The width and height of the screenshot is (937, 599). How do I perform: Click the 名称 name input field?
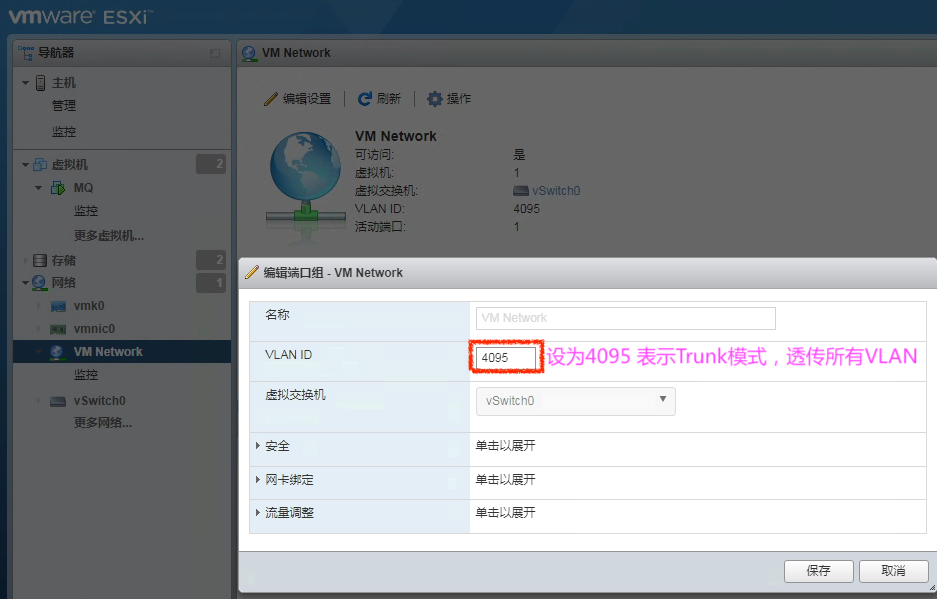(626, 318)
